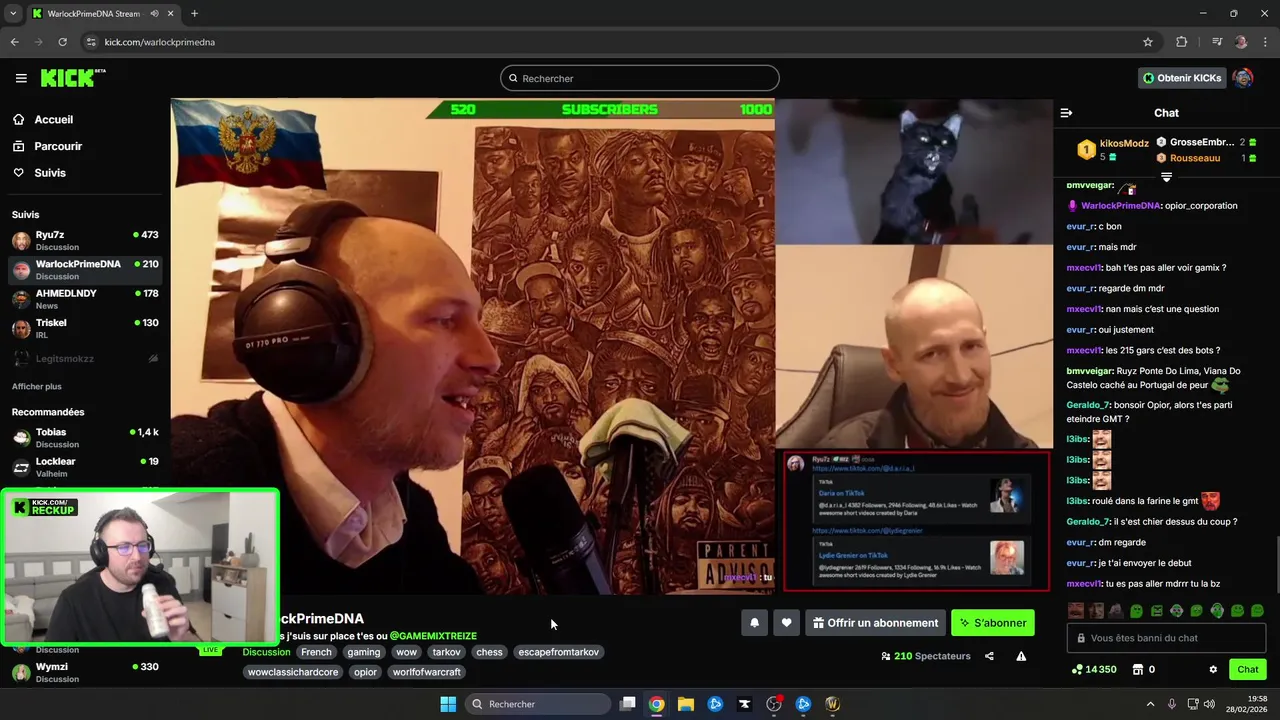Image resolution: width=1280 pixels, height=720 pixels.
Task: Click the Rechercher search field on Kick
Action: [640, 78]
